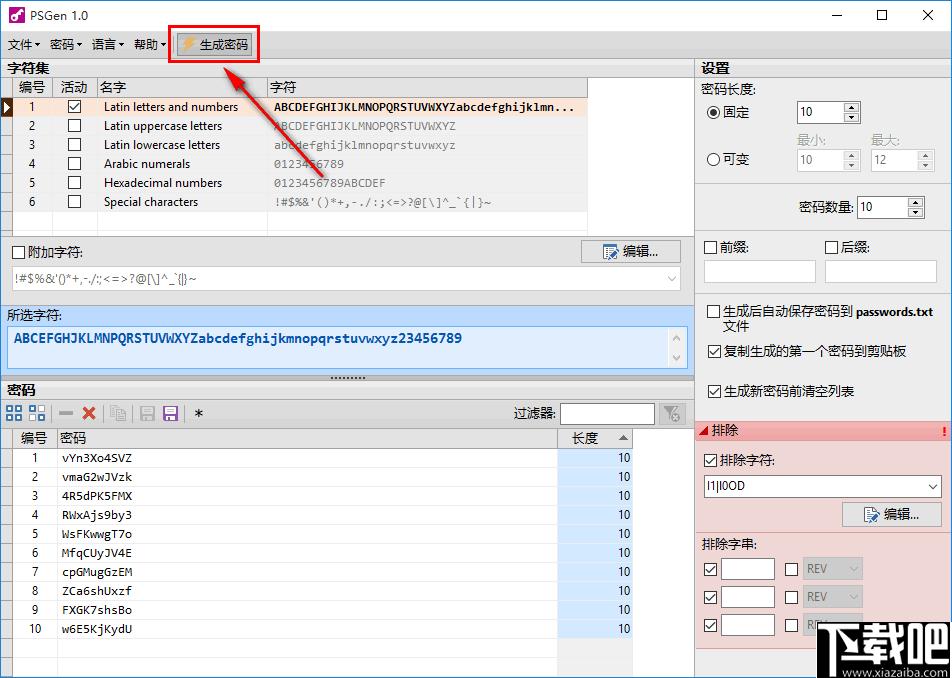952x678 pixels.
Task: Open the 帮助 menu
Action: [150, 44]
